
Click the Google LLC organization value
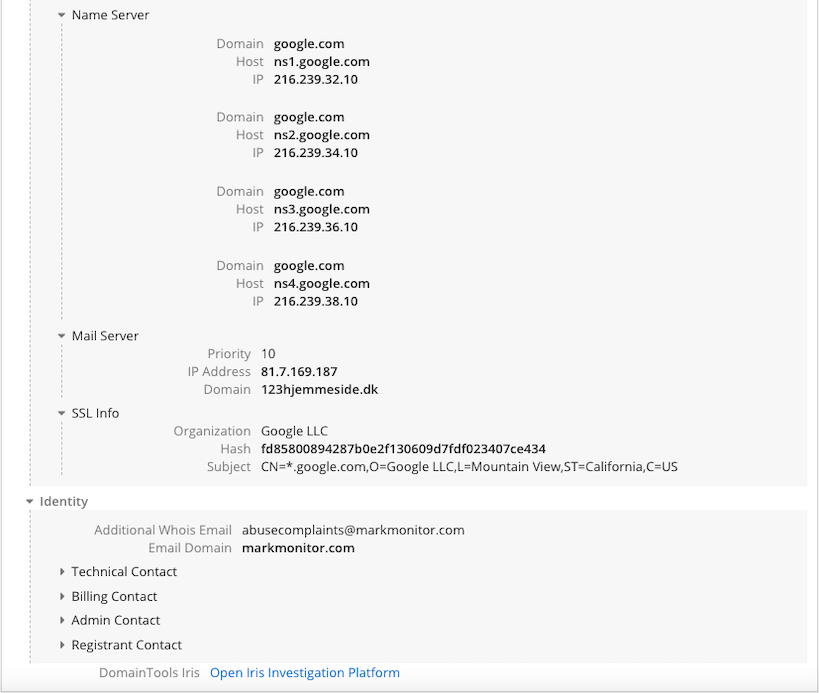[294, 431]
